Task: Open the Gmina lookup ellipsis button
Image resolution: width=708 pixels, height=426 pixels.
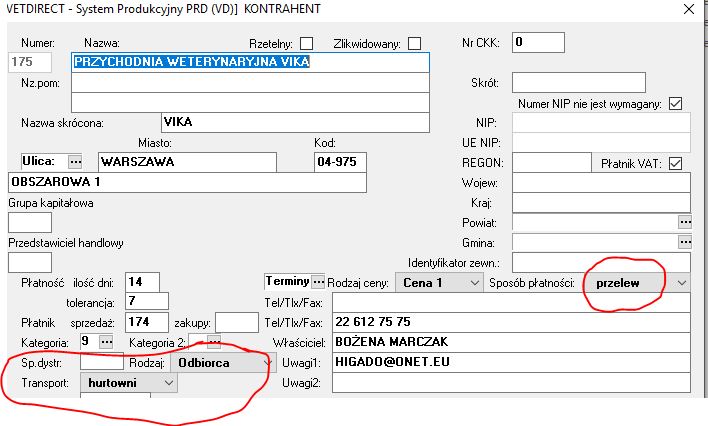Action: pyautogui.click(x=684, y=241)
